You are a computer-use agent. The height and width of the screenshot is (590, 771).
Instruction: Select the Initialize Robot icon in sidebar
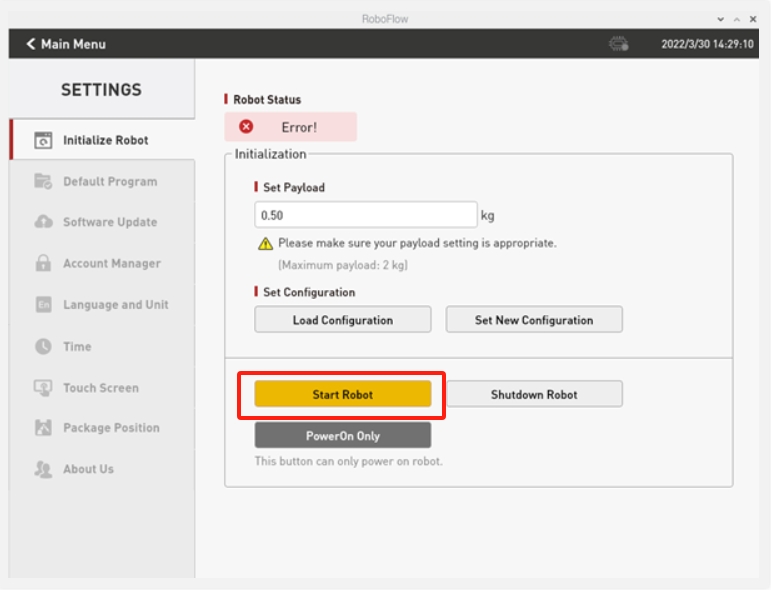(x=43, y=140)
